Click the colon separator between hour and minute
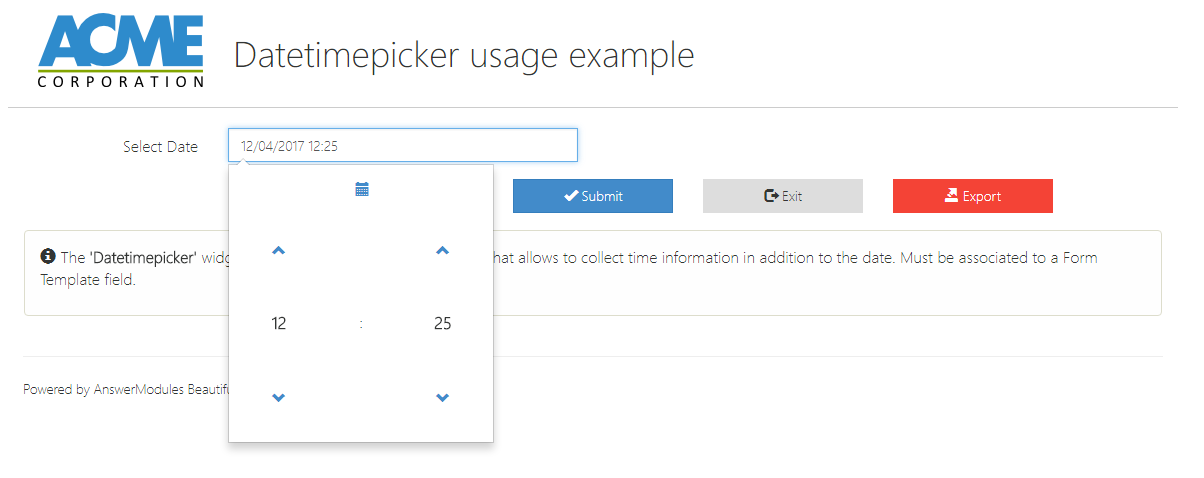Viewport: 1204px width, 478px height. pyautogui.click(x=361, y=324)
